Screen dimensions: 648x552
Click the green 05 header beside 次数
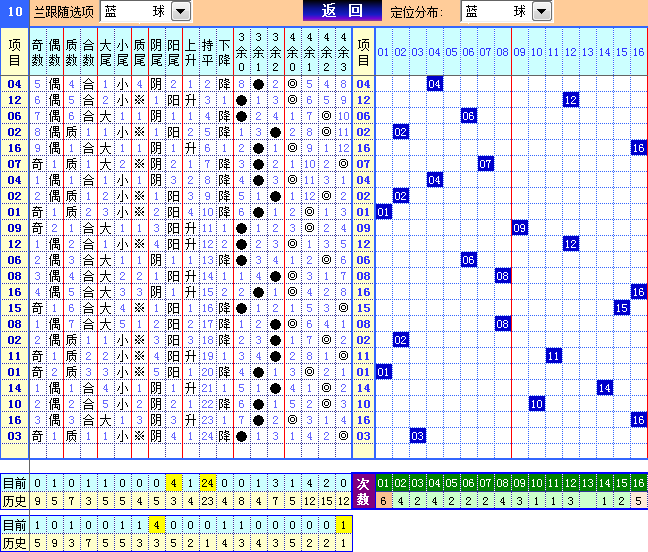pos(451,483)
